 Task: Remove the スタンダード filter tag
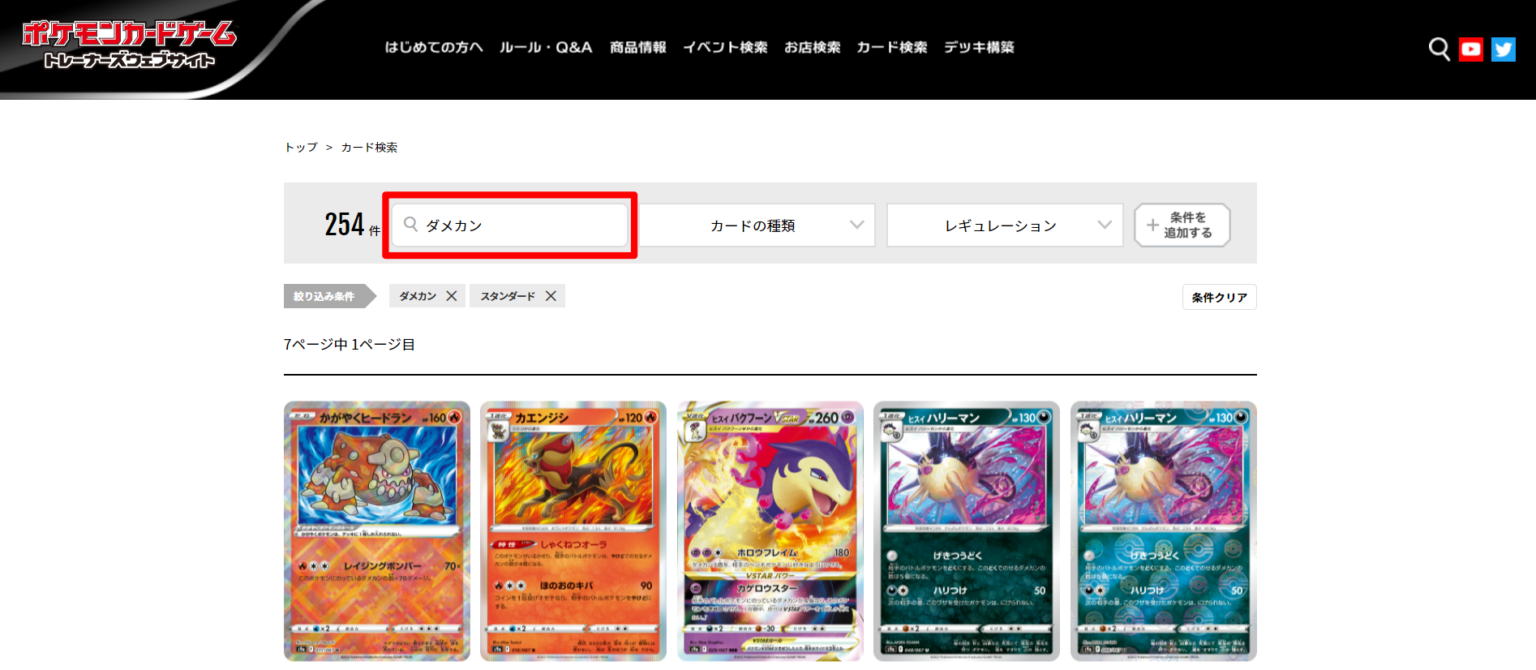pos(550,296)
